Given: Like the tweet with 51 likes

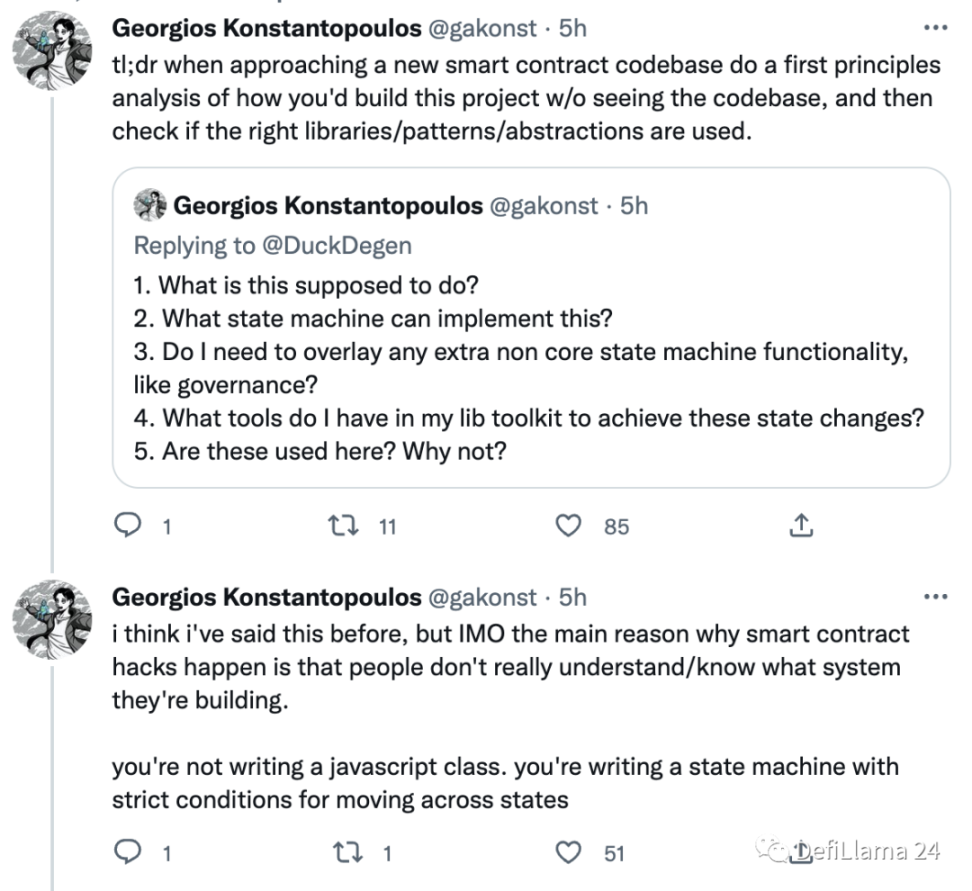Looking at the screenshot, I should [570, 852].
